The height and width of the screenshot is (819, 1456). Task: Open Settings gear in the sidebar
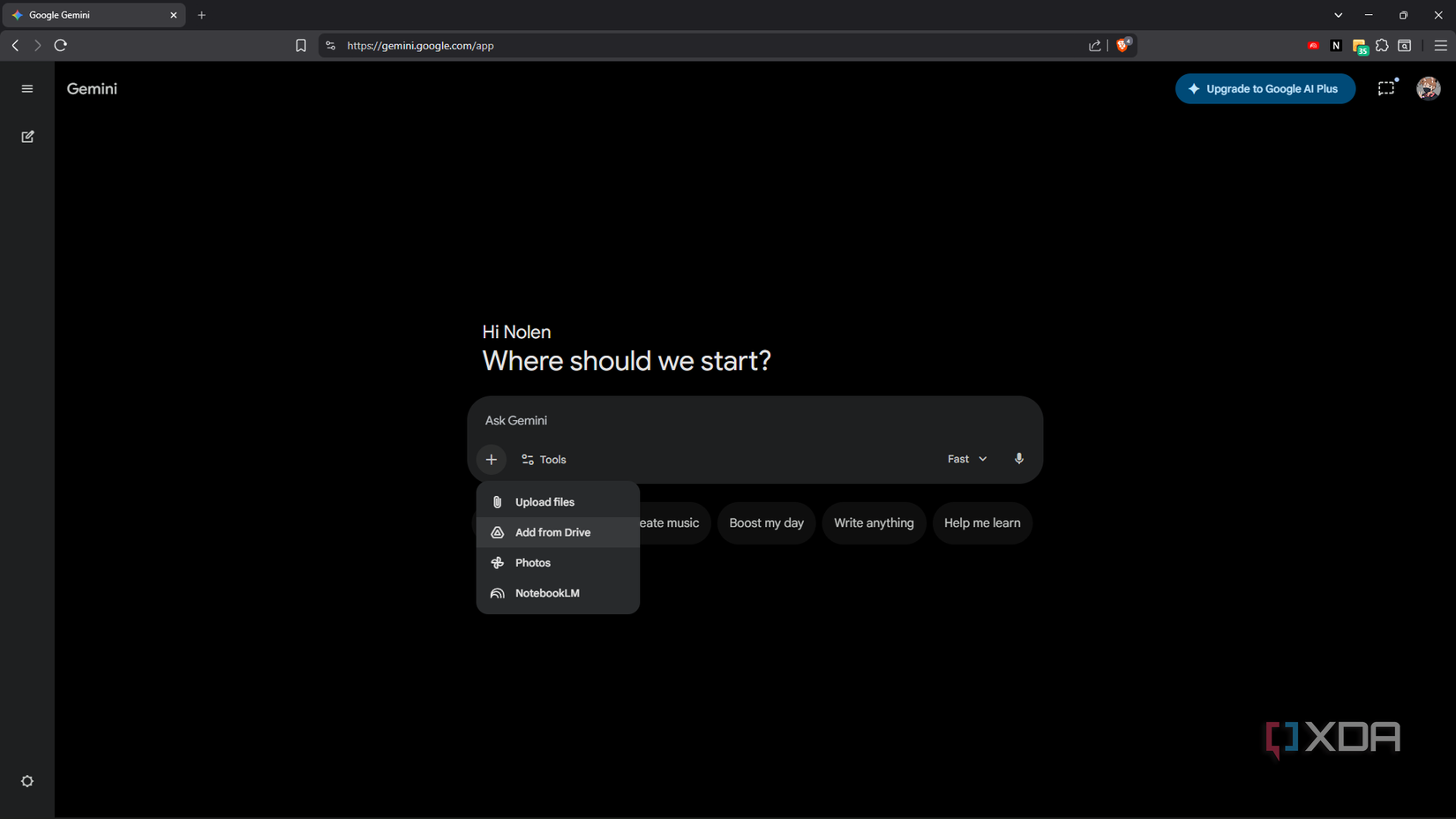pyautogui.click(x=27, y=781)
